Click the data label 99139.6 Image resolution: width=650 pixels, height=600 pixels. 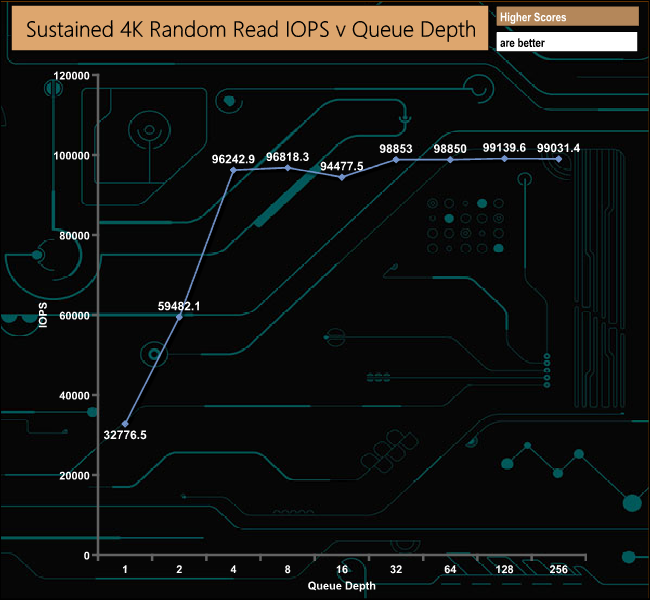504,148
